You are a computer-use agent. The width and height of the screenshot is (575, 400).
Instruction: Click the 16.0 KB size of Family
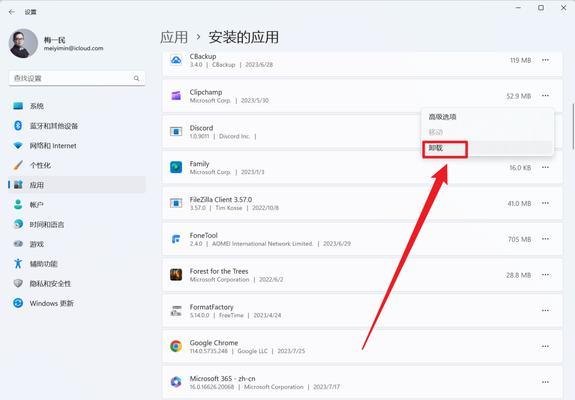pos(520,168)
